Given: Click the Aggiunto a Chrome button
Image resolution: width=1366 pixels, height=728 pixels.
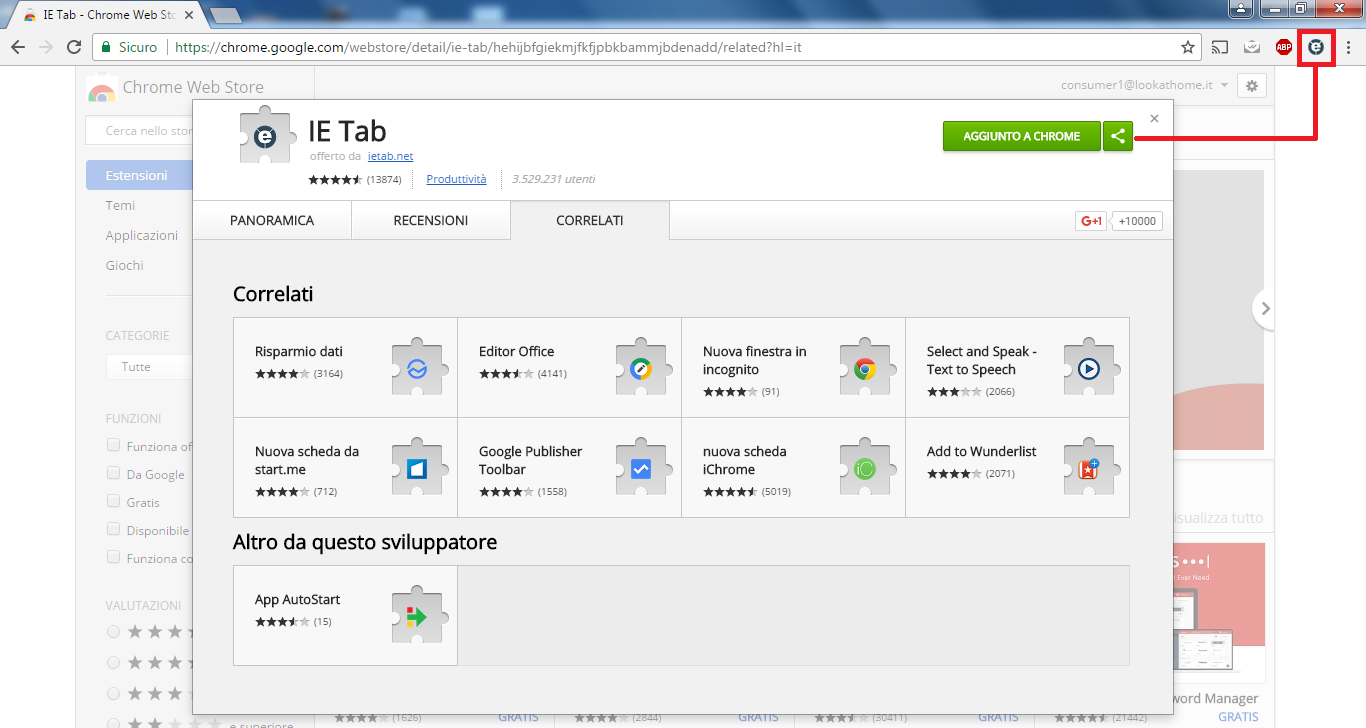Looking at the screenshot, I should [x=1022, y=136].
